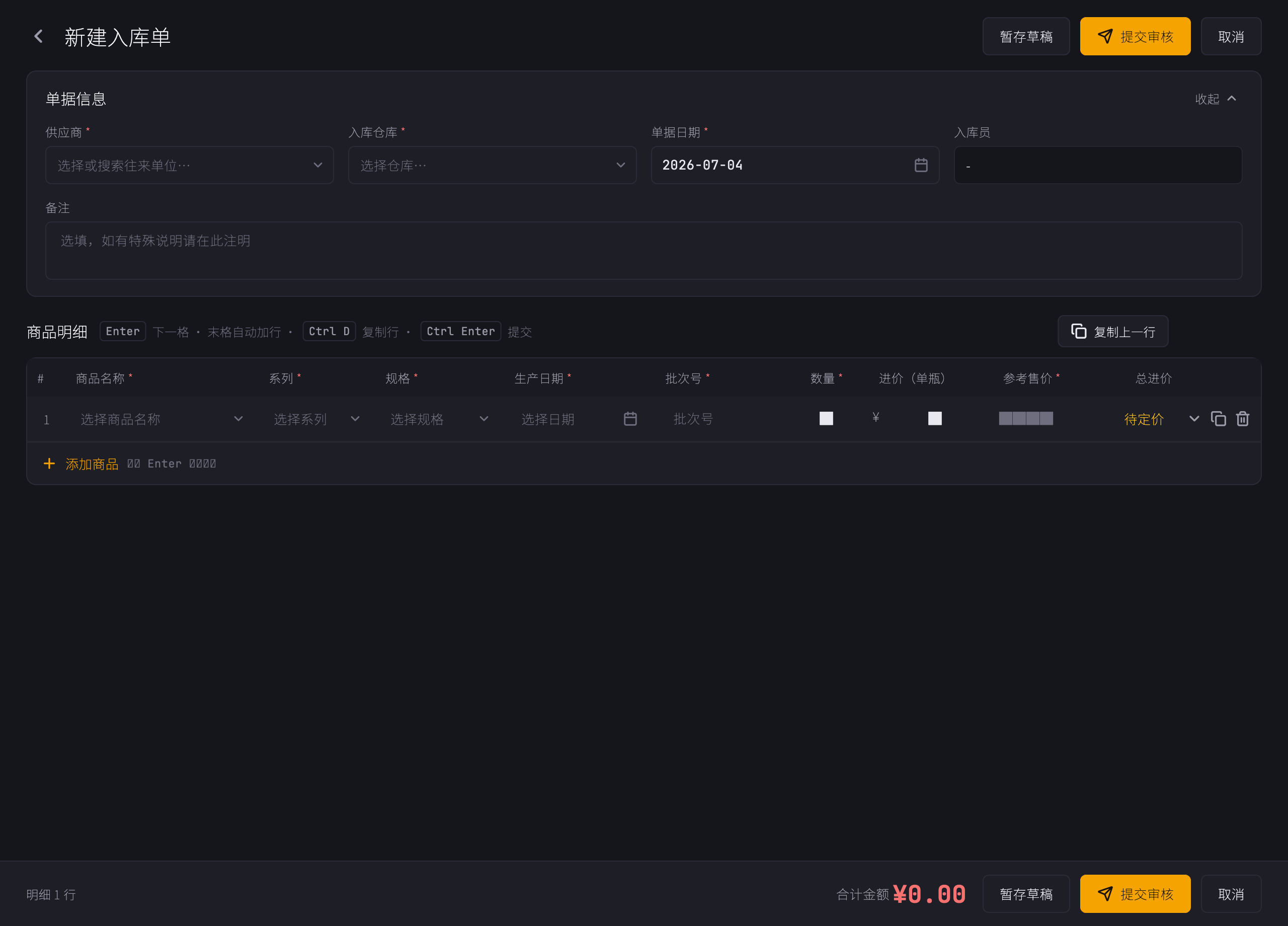Click the ¥0.00 total amount

(x=929, y=894)
